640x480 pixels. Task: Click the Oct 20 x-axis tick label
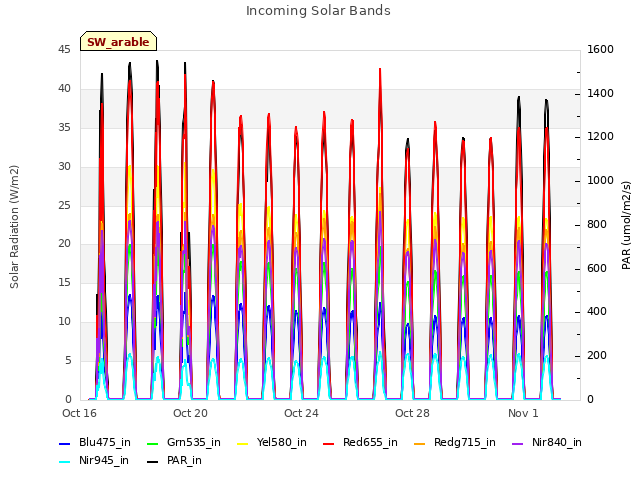coord(190,413)
